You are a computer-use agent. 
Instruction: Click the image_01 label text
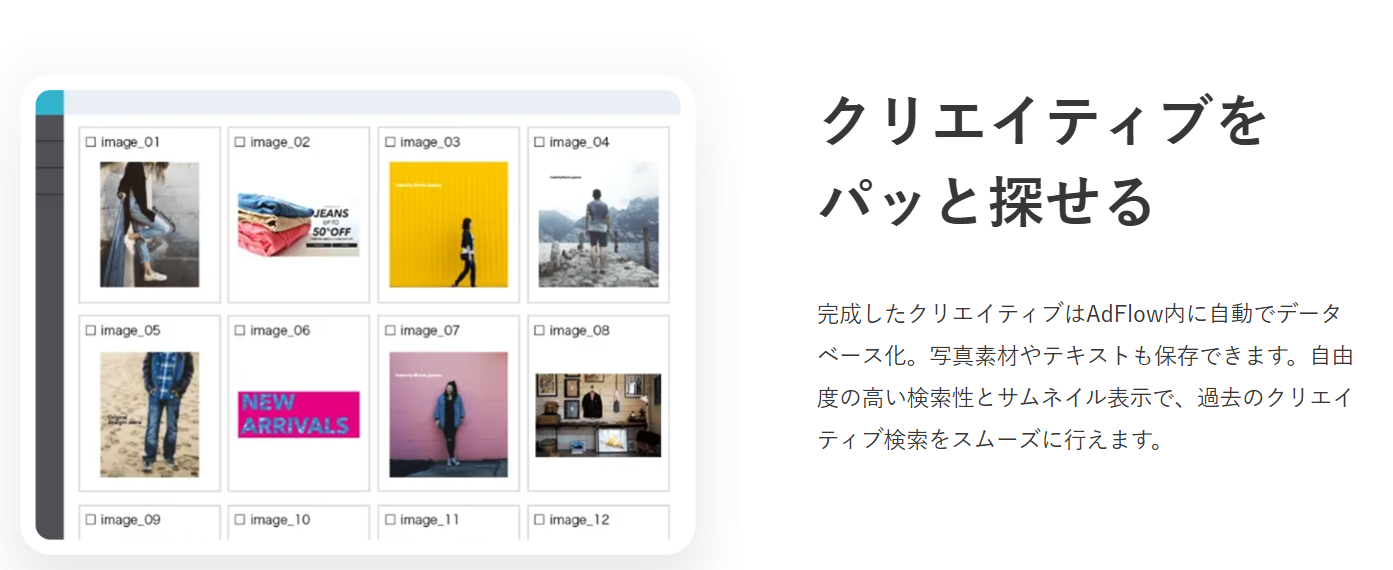tap(130, 143)
